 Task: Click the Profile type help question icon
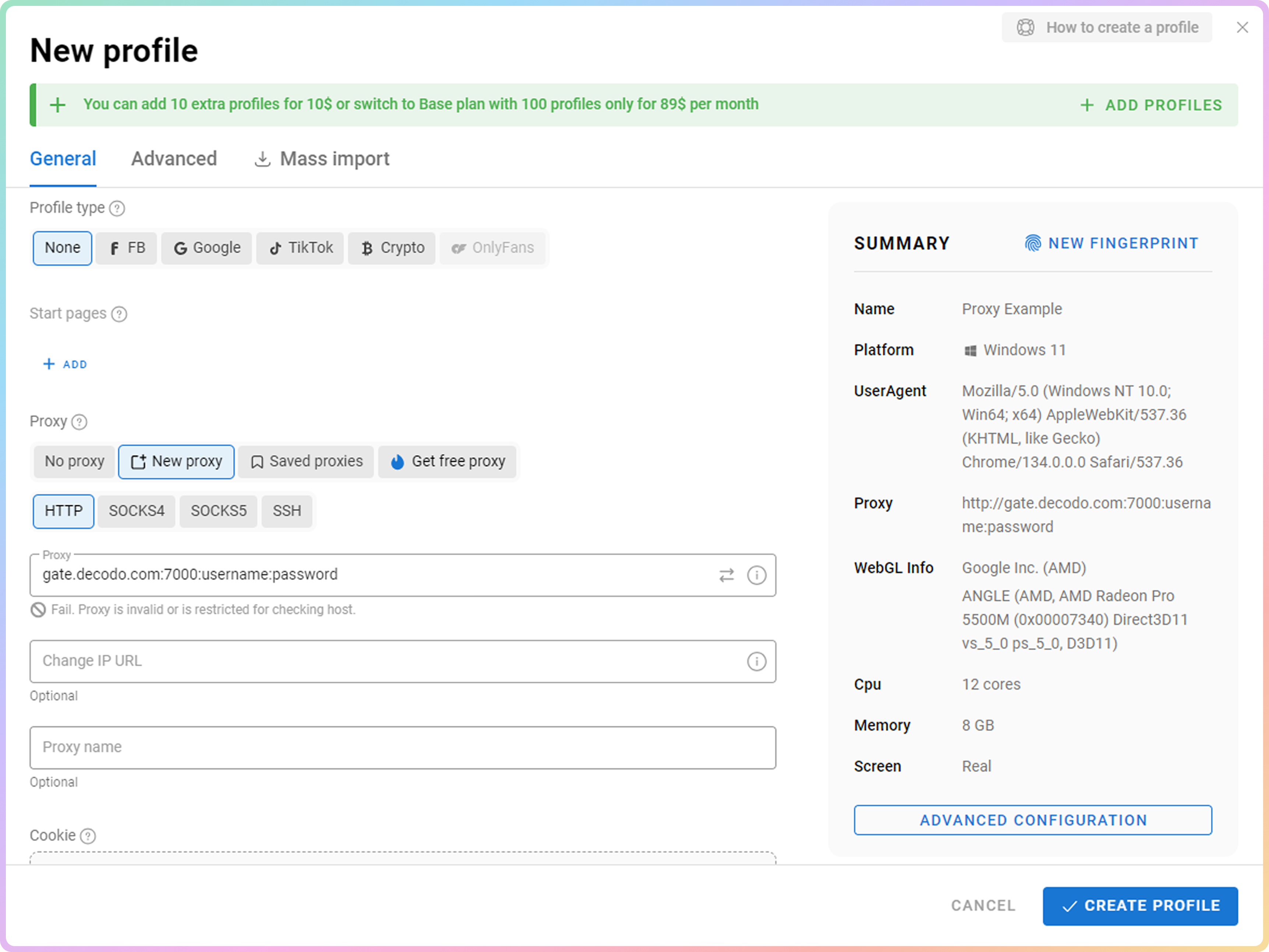click(117, 208)
